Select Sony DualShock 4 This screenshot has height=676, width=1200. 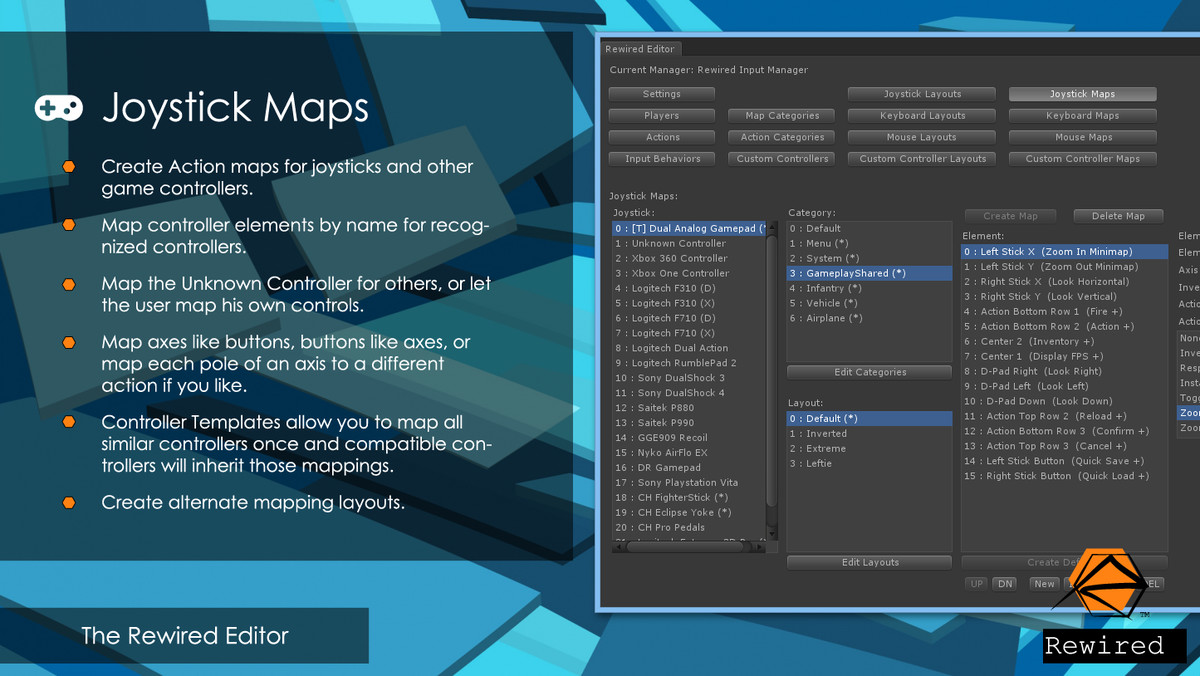(689, 393)
